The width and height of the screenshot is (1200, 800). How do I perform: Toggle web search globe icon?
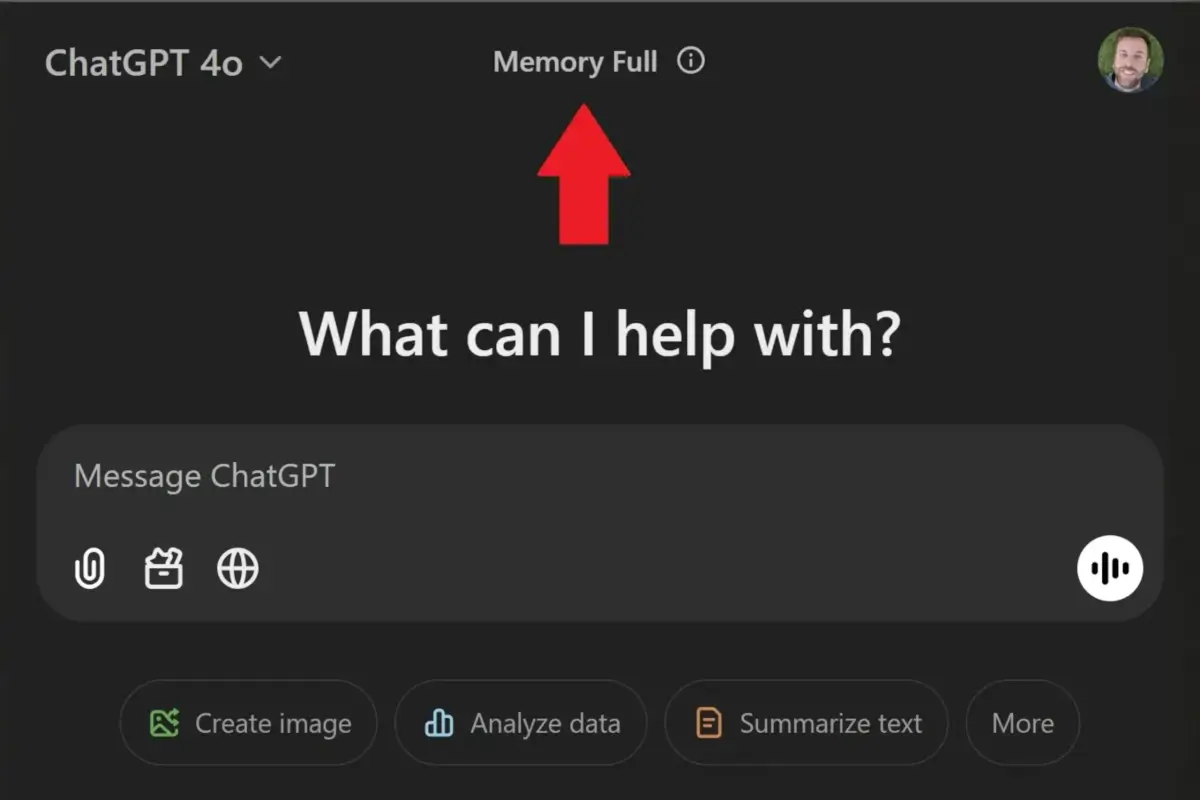tap(238, 569)
